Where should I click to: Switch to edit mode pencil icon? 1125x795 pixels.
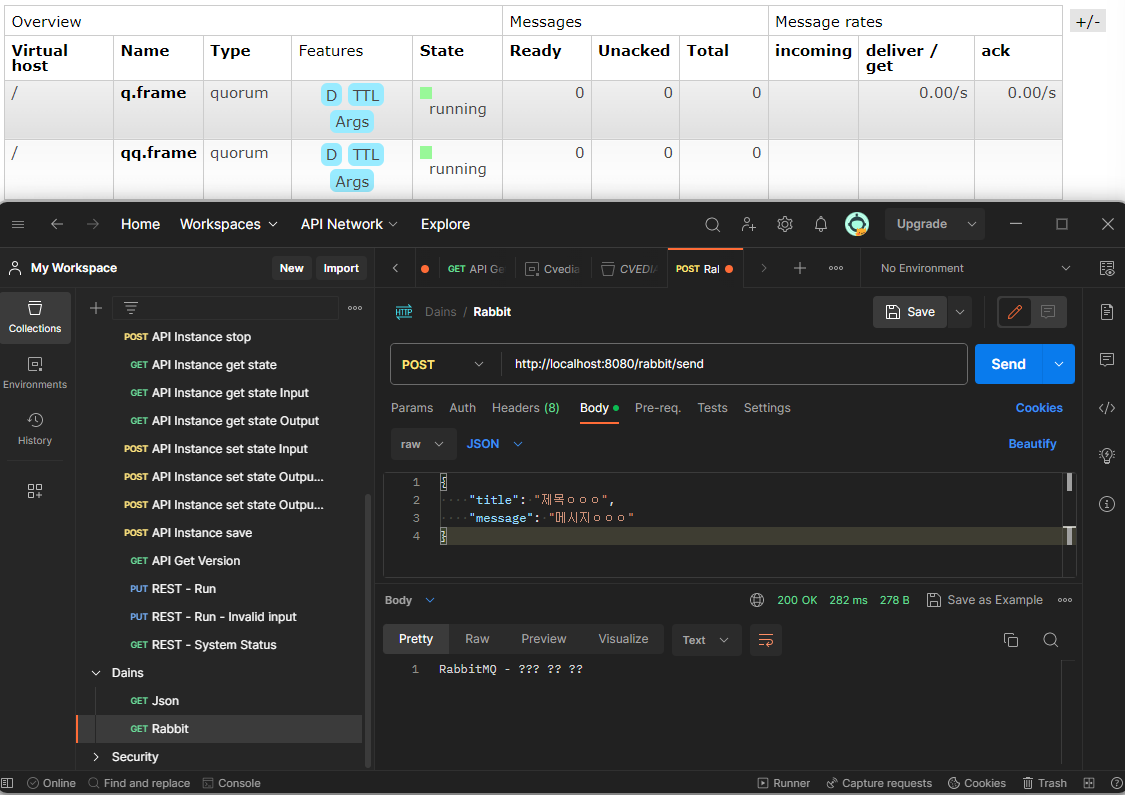pos(1015,312)
